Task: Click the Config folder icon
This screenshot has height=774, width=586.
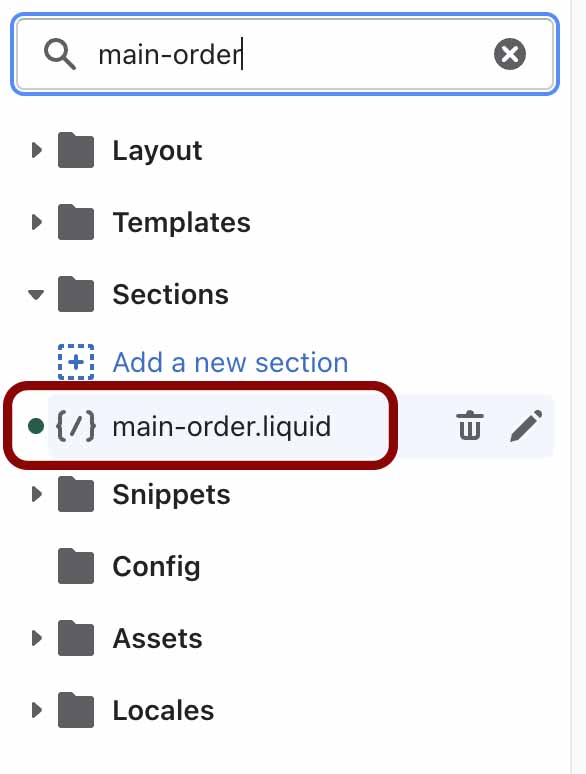Action: coord(76,566)
